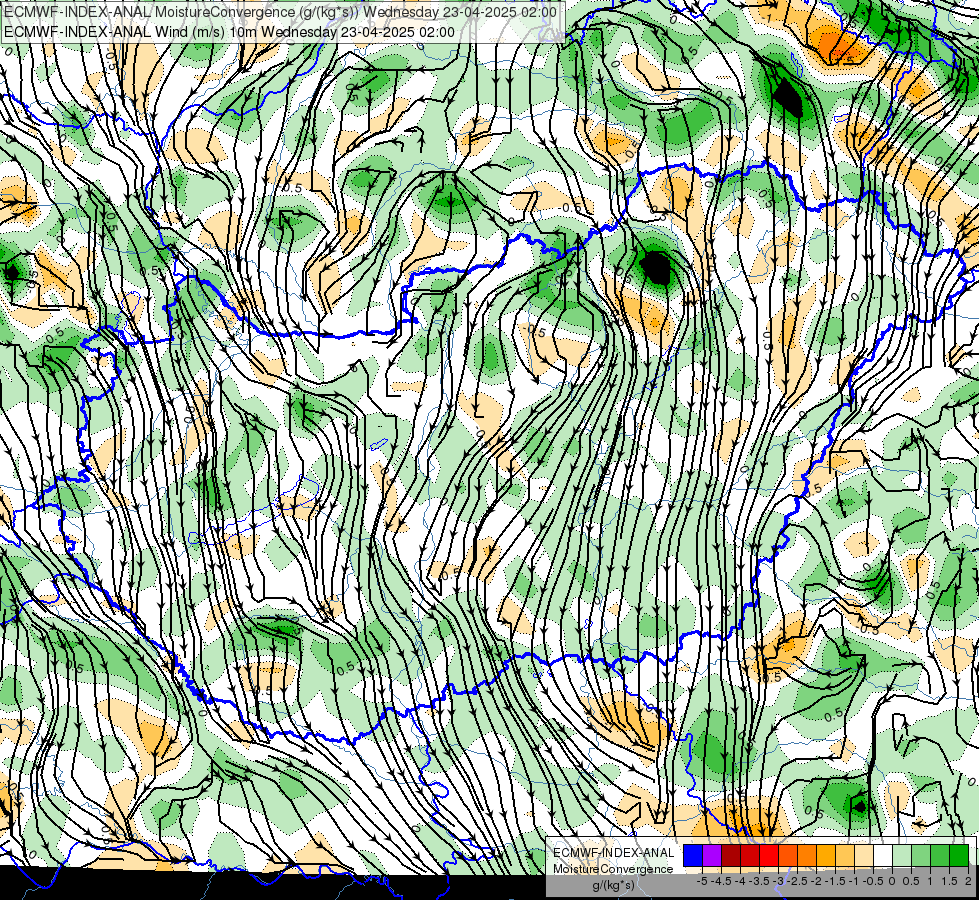979x900 pixels.
Task: Choose the amber swatch between -2 and -1.5
Action: (x=826, y=855)
